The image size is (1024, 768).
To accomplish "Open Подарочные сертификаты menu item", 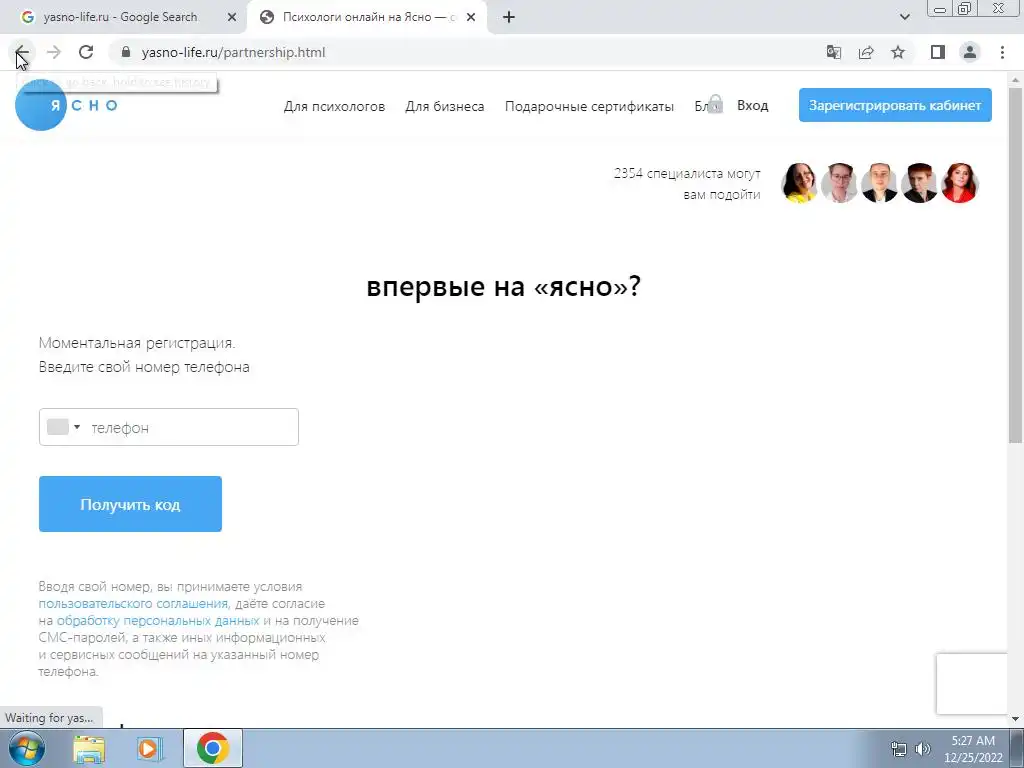I will (x=589, y=106).
